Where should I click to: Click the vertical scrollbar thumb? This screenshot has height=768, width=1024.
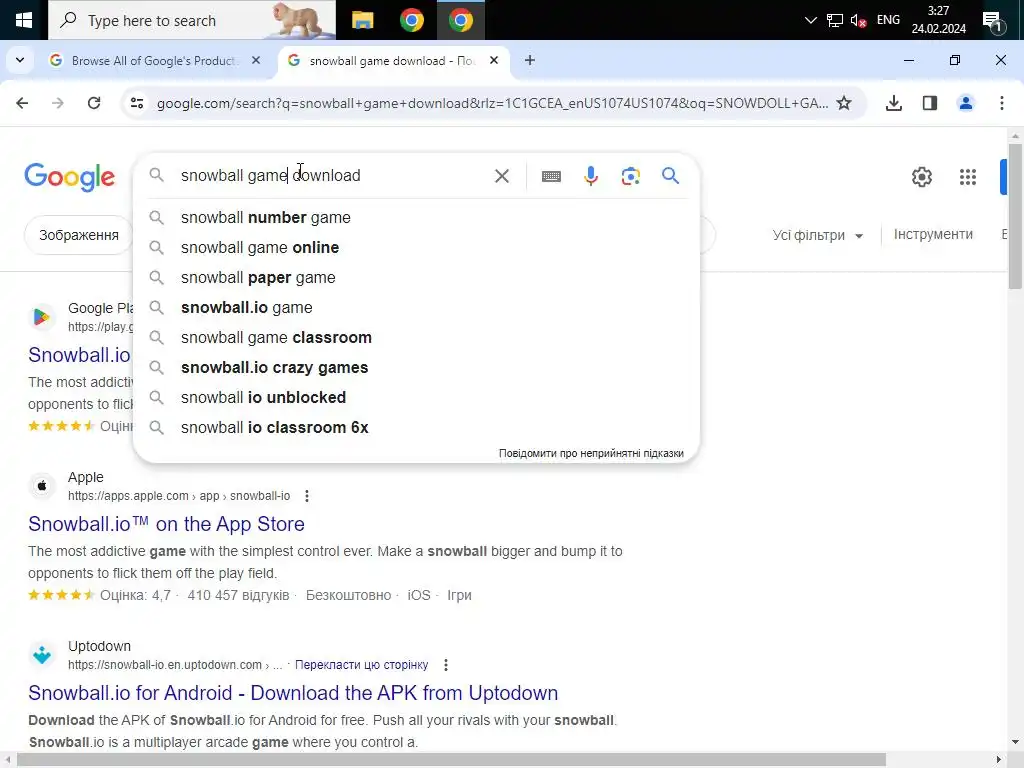(1015, 216)
